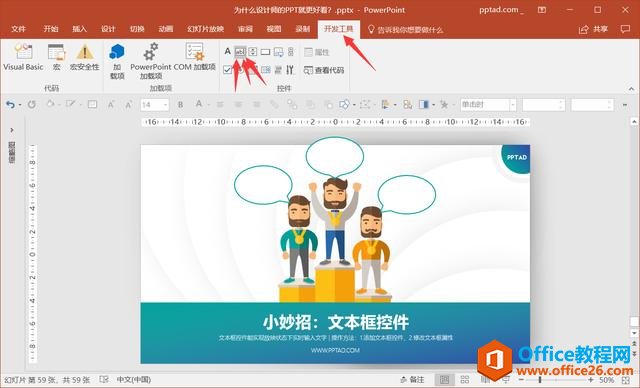Image resolution: width=640 pixels, height=388 pixels.
Task: Select the Command Button control icon
Action: tap(265, 52)
